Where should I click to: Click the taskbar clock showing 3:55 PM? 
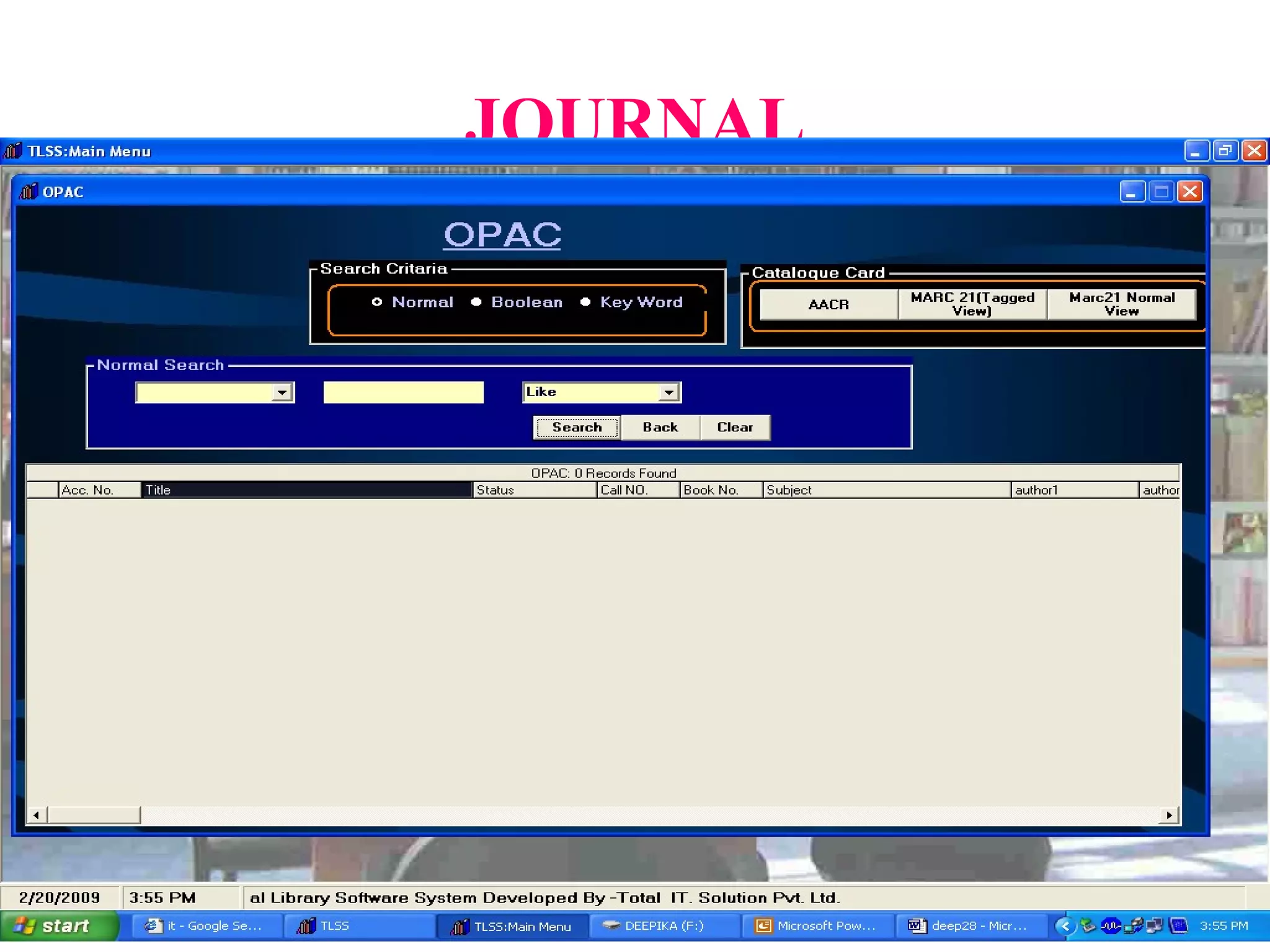coord(1223,926)
